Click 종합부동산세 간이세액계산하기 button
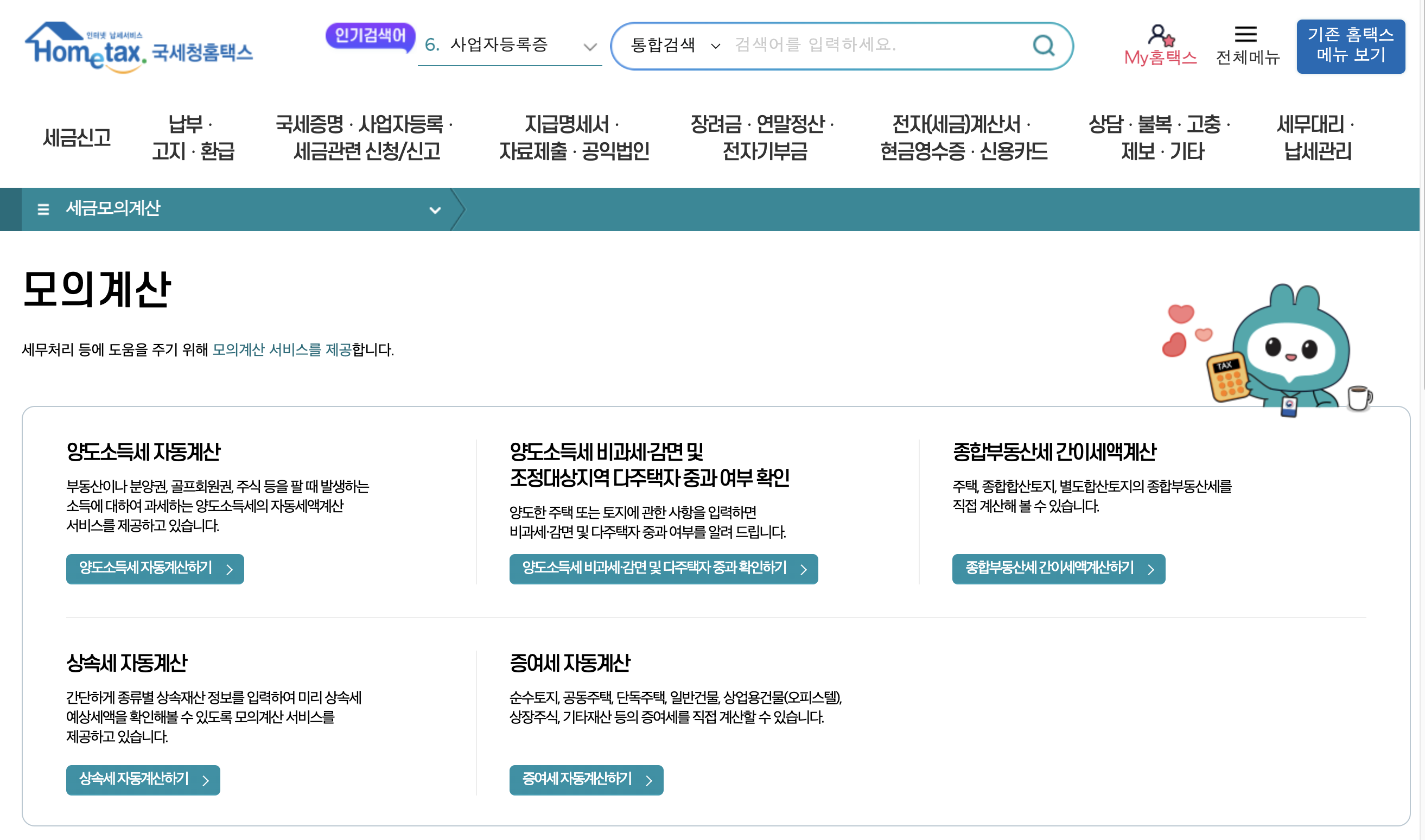The height and width of the screenshot is (840, 1425). 1057,568
